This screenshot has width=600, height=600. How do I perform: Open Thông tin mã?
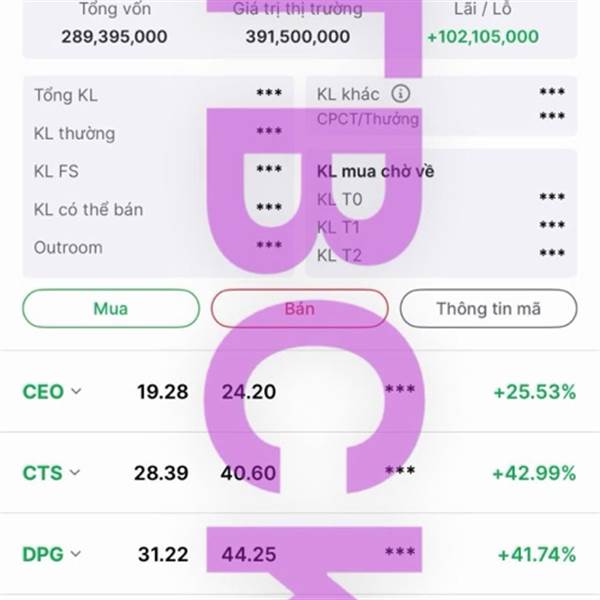(x=488, y=308)
